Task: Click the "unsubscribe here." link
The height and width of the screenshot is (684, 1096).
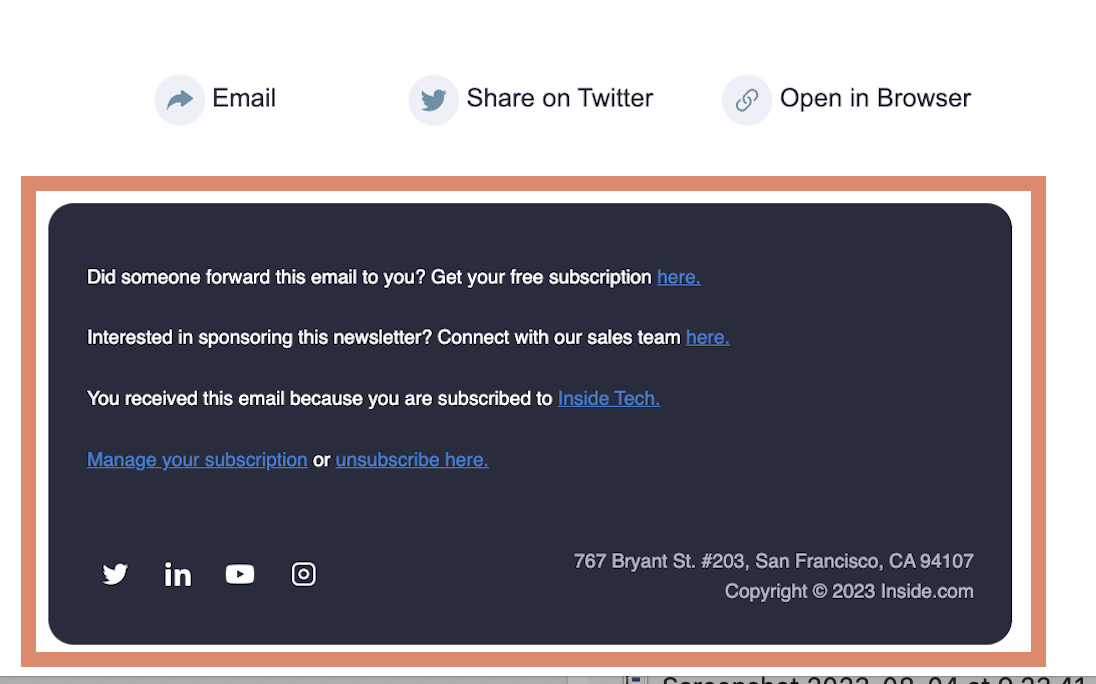Action: [412, 460]
